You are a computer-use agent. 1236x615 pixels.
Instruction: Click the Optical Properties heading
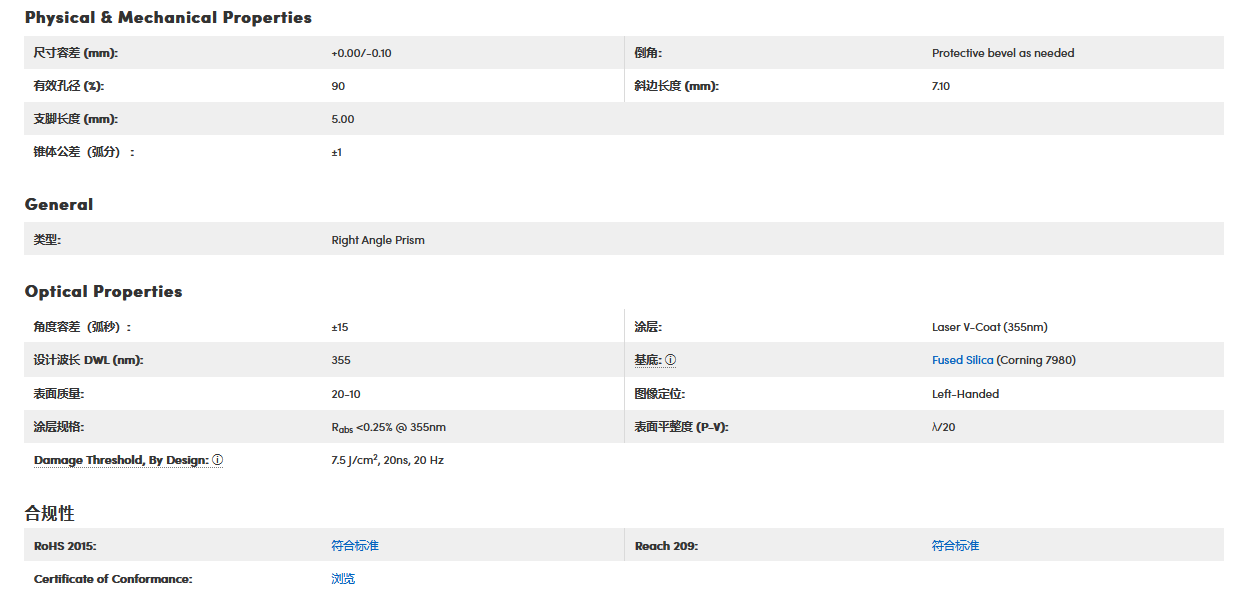[x=104, y=292]
